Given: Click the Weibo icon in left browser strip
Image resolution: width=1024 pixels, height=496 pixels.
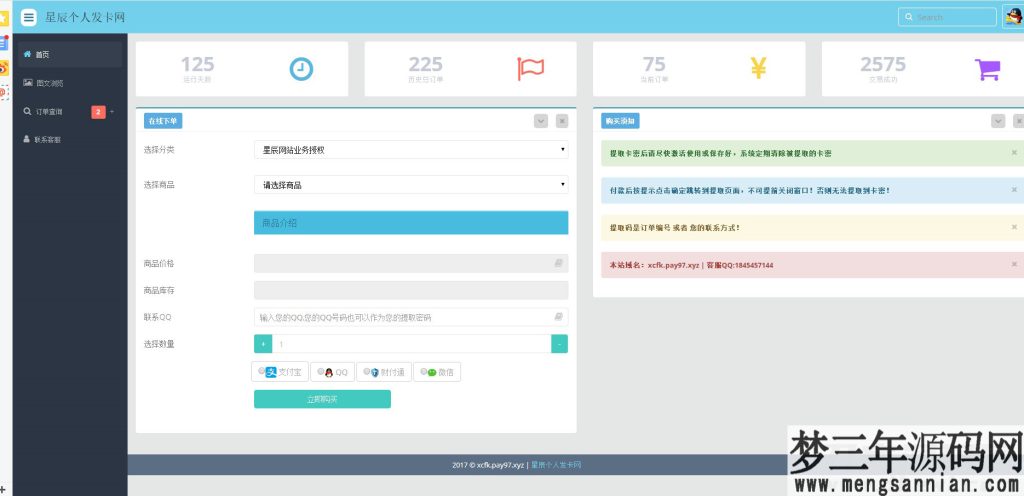Looking at the screenshot, I should click(4, 68).
